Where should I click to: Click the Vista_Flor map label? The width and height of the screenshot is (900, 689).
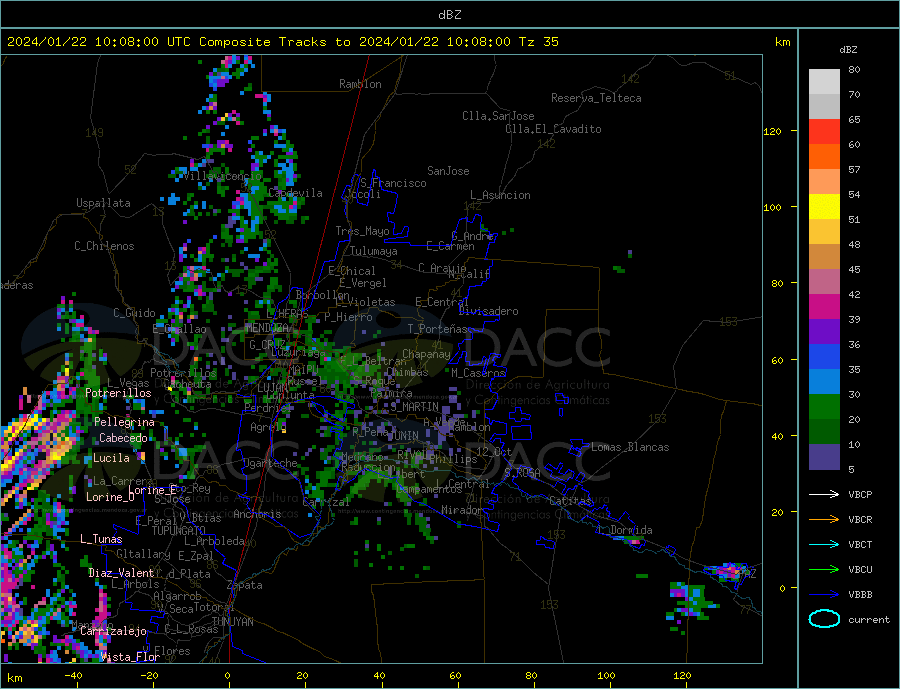click(130, 657)
